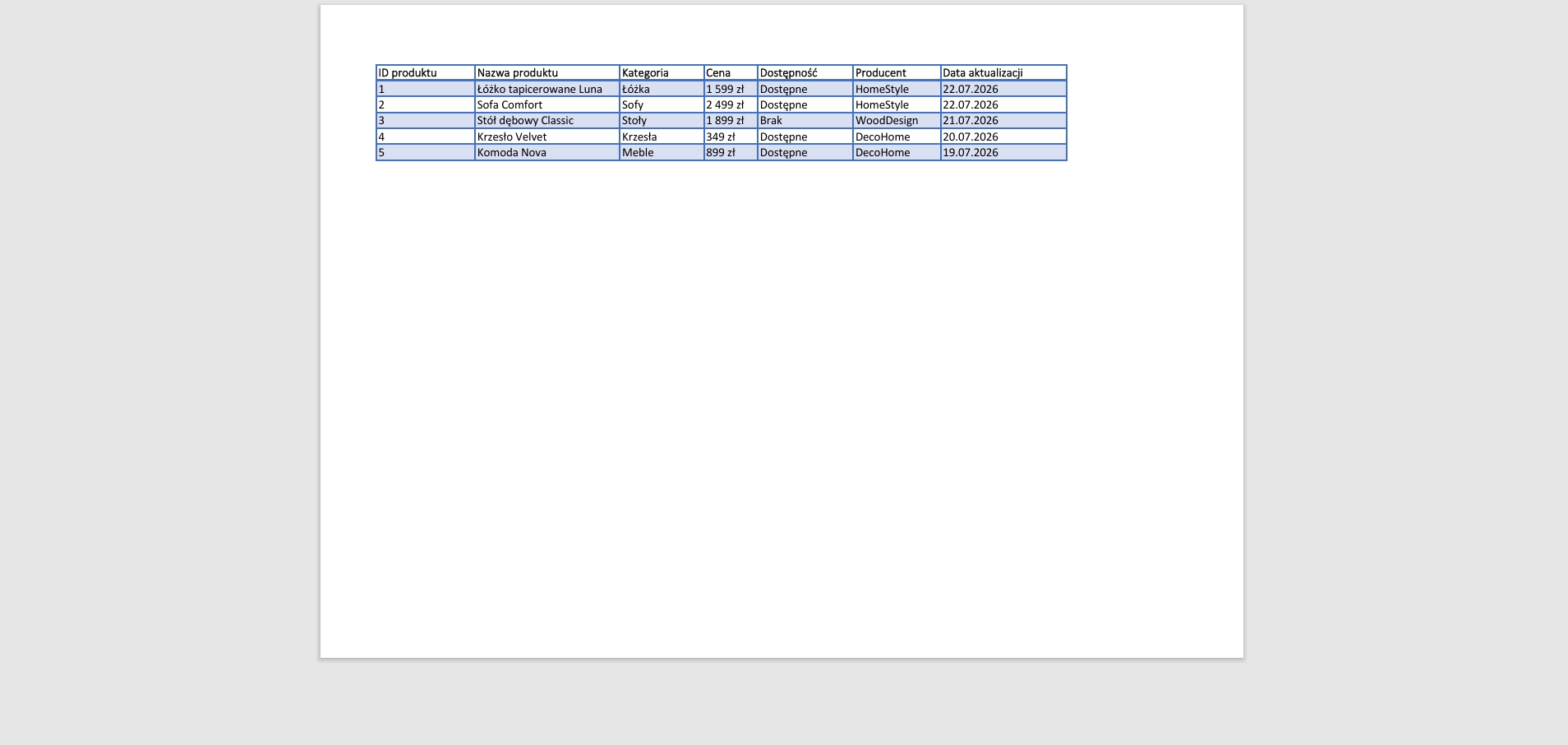Select the 'Stoły' category cell
Screen dimensions: 1568x745
662,120
